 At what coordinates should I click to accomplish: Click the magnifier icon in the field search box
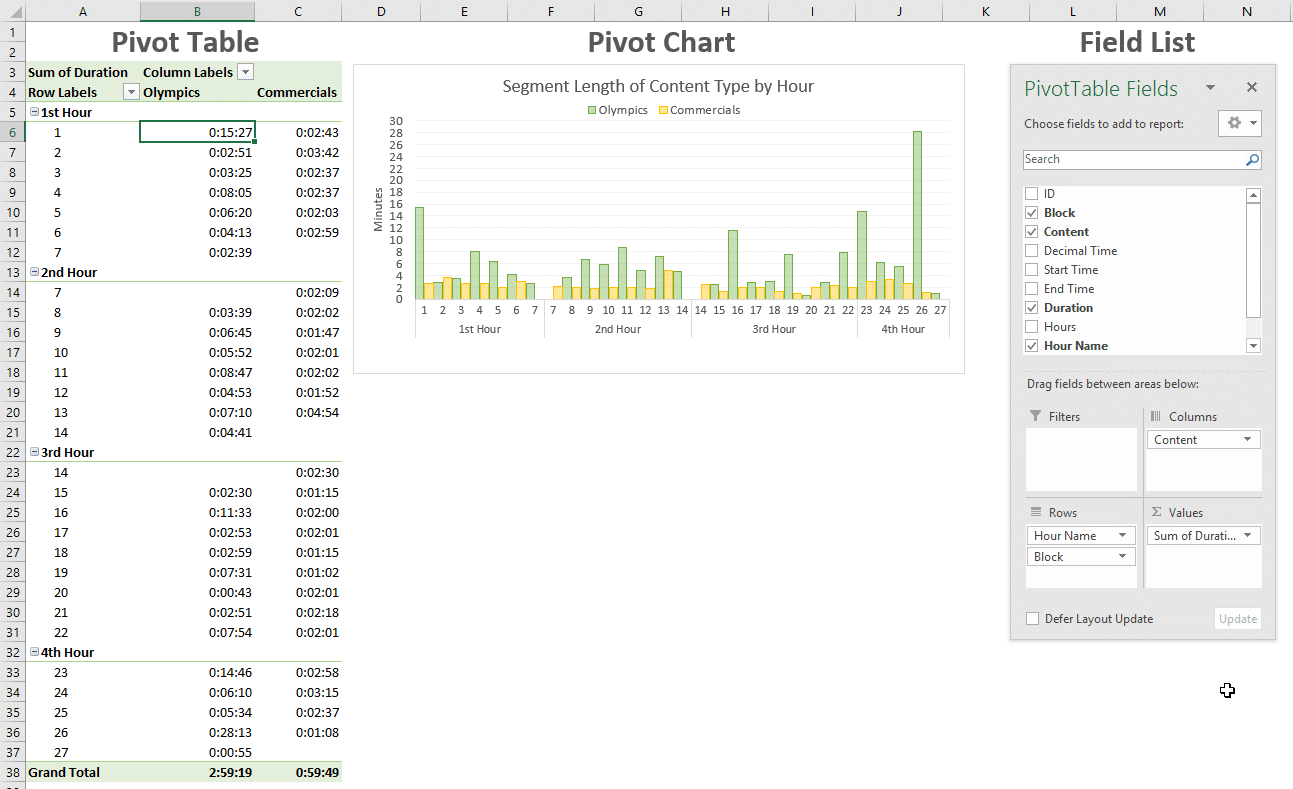1252,160
